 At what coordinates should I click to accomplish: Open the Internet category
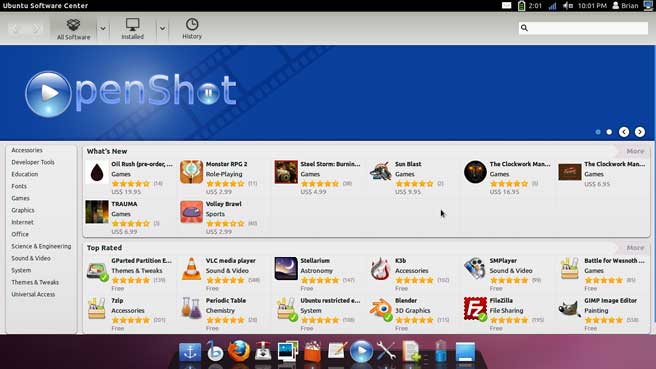[x=23, y=222]
